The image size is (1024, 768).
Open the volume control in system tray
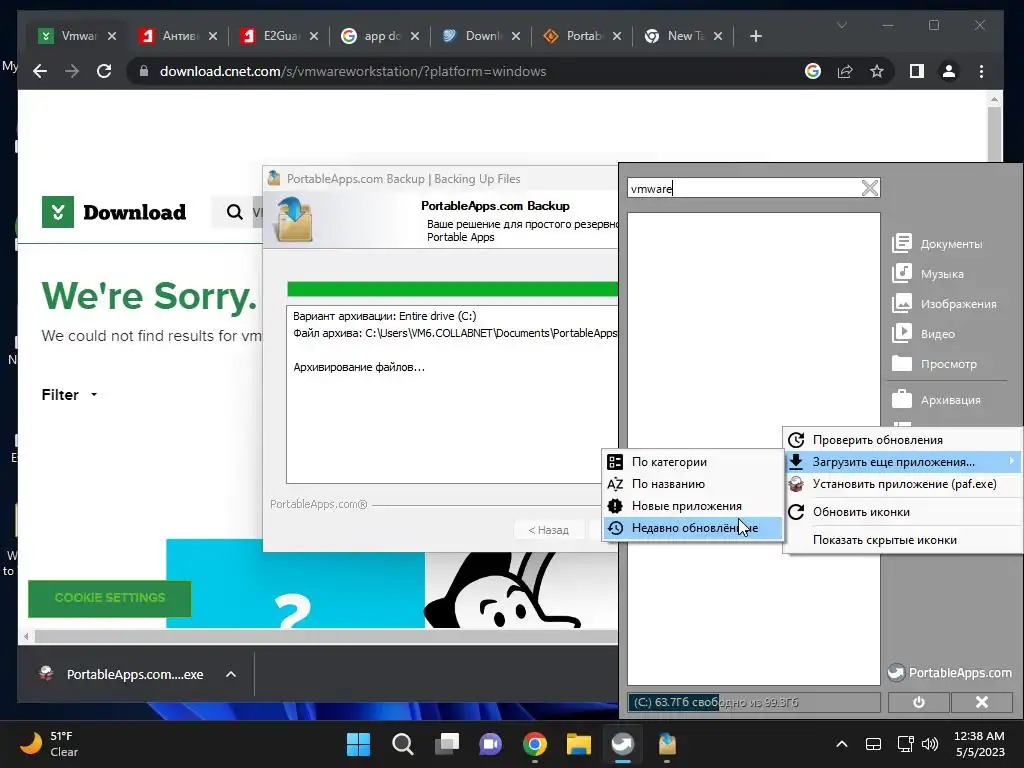tap(930, 744)
